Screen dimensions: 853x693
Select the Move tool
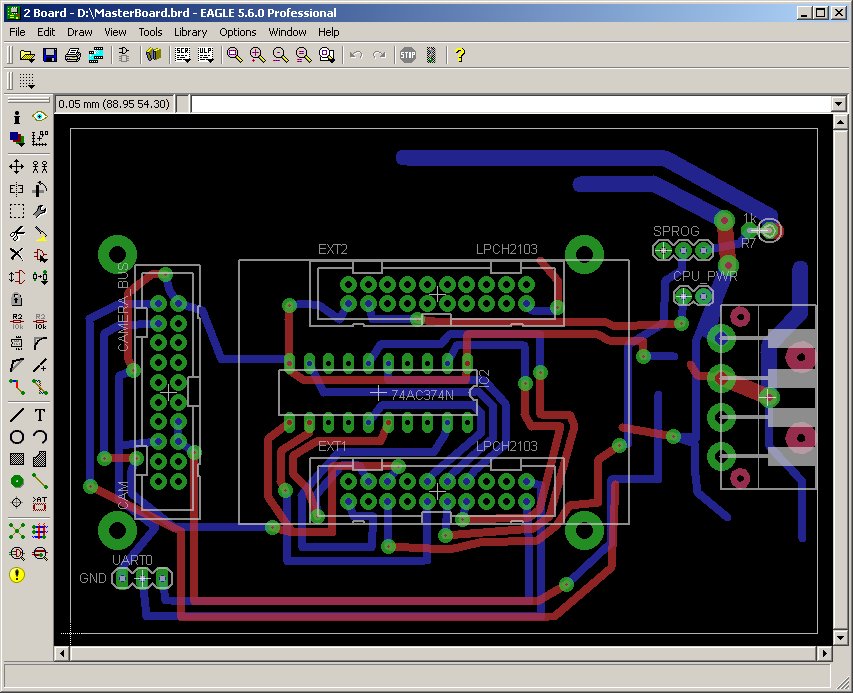(17, 166)
